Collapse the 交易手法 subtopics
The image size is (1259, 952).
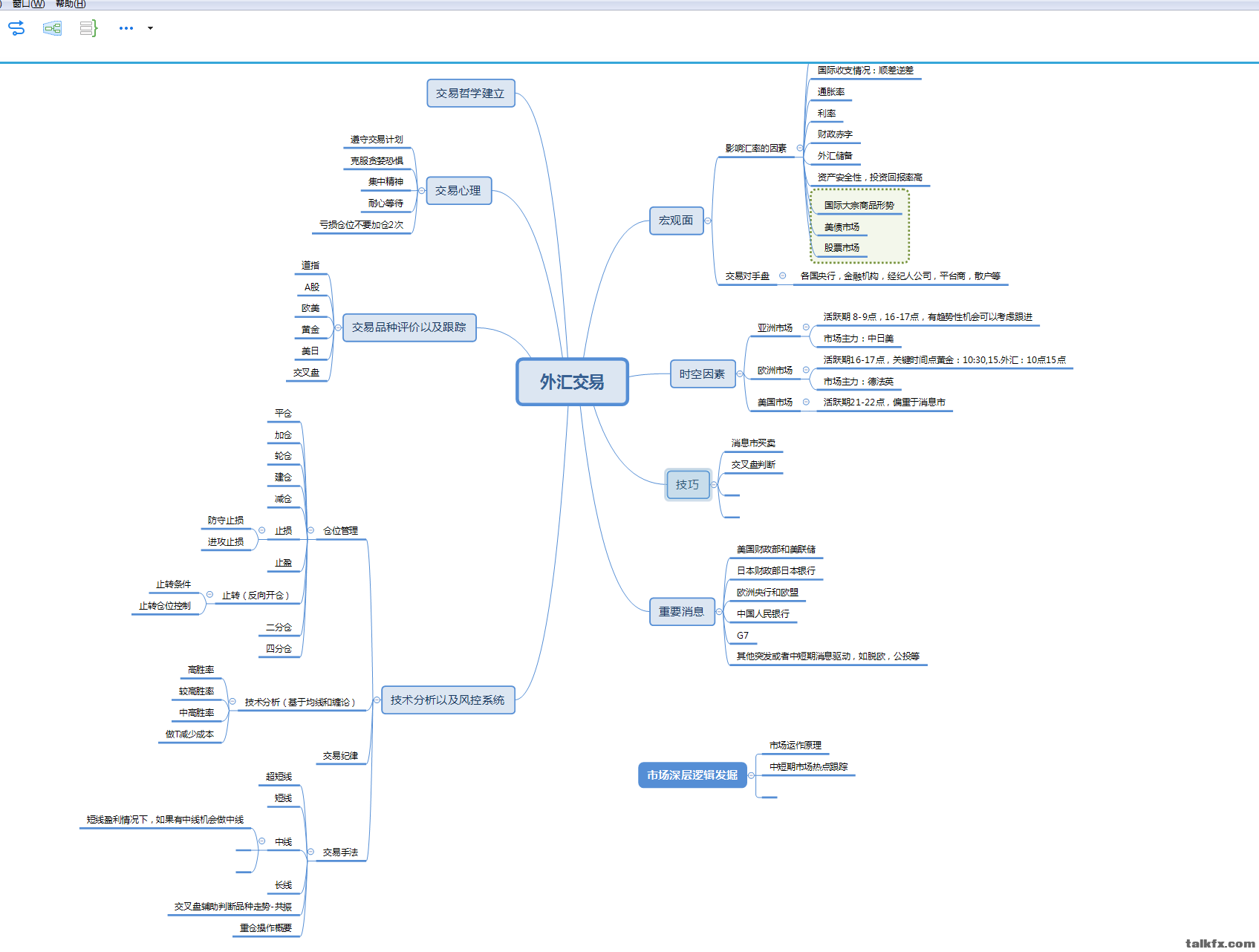pyautogui.click(x=311, y=852)
